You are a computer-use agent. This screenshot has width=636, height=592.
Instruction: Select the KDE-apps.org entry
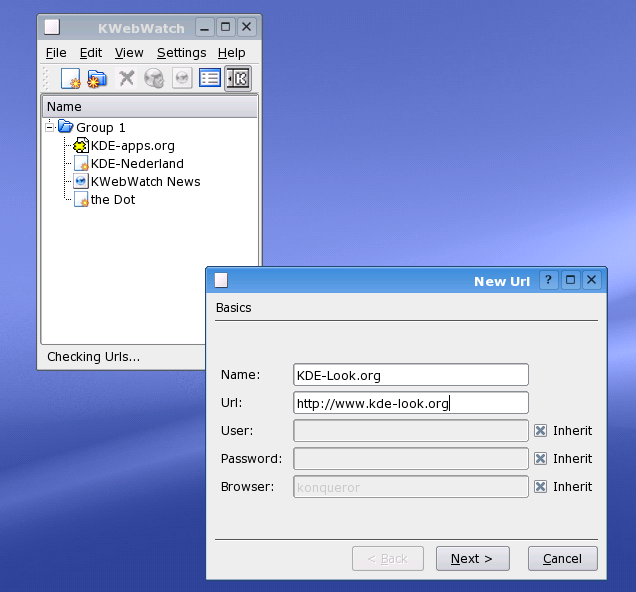[x=133, y=146]
